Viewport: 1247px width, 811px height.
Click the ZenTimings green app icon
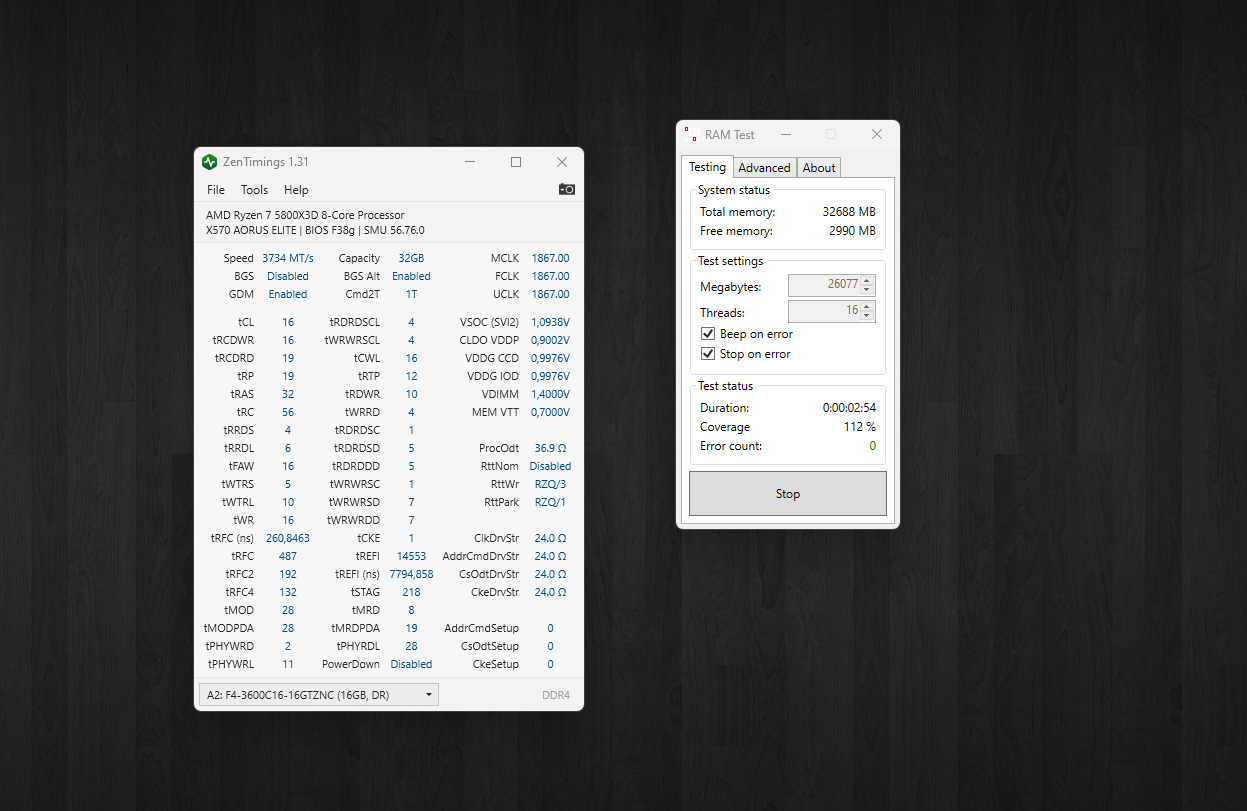click(x=209, y=162)
